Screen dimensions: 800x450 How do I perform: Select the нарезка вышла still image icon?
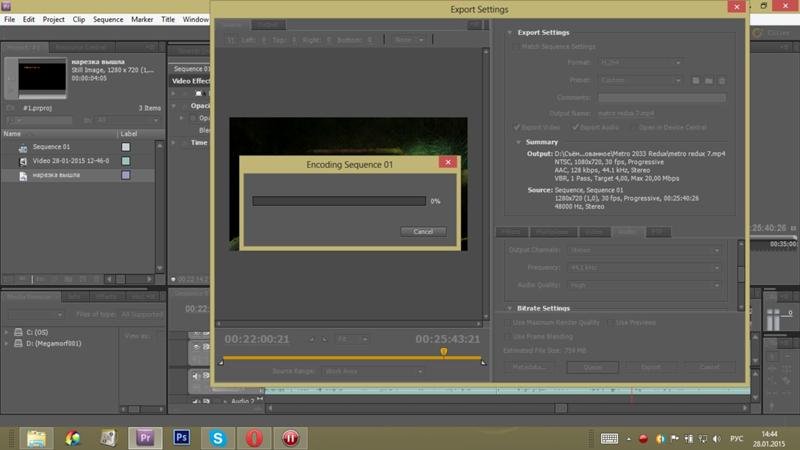23,176
